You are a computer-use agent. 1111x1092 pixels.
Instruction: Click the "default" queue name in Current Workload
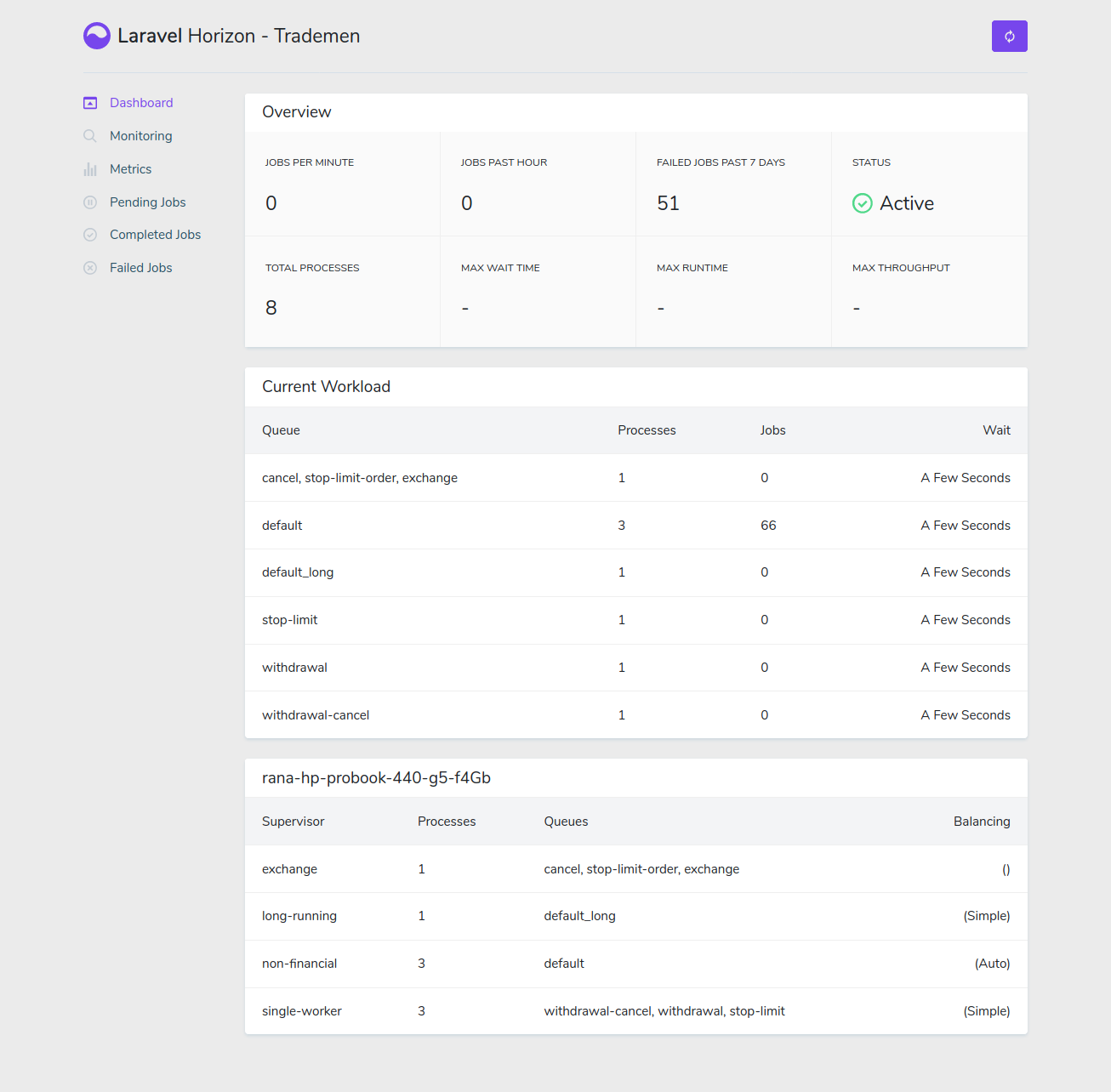(x=282, y=526)
